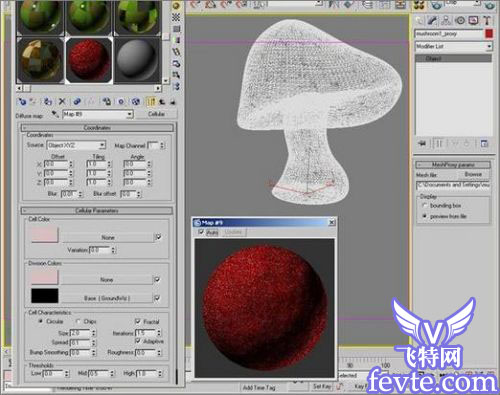The width and height of the screenshot is (500, 395).
Task: Open the Display panel tab icon
Action: [473, 20]
